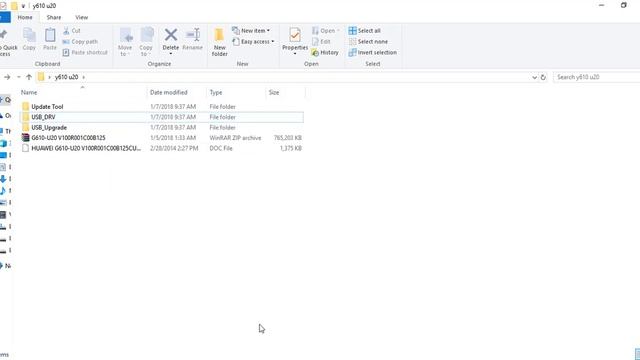Sort by Size column header
Viewport: 640px width, 360px height.
274,93
